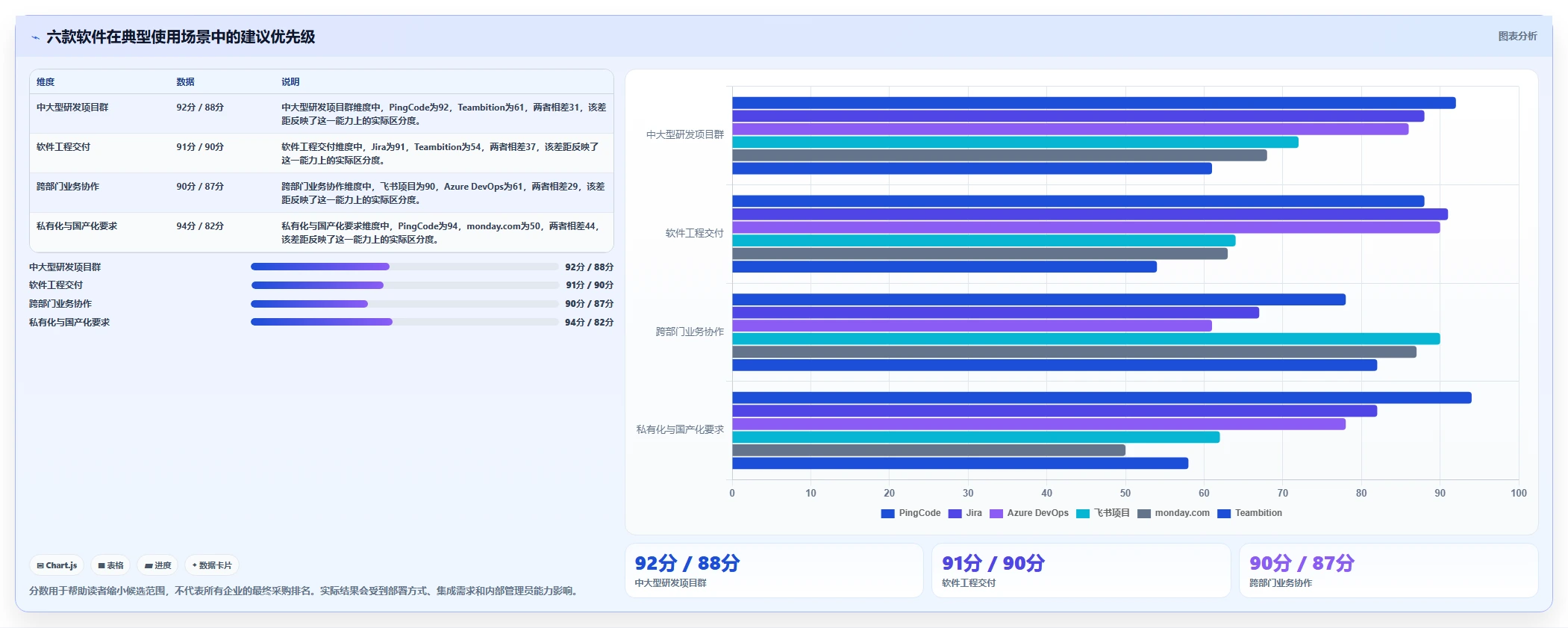This screenshot has width=1568, height=628.
Task: Click the Chart.js chip
Action: pos(57,565)
